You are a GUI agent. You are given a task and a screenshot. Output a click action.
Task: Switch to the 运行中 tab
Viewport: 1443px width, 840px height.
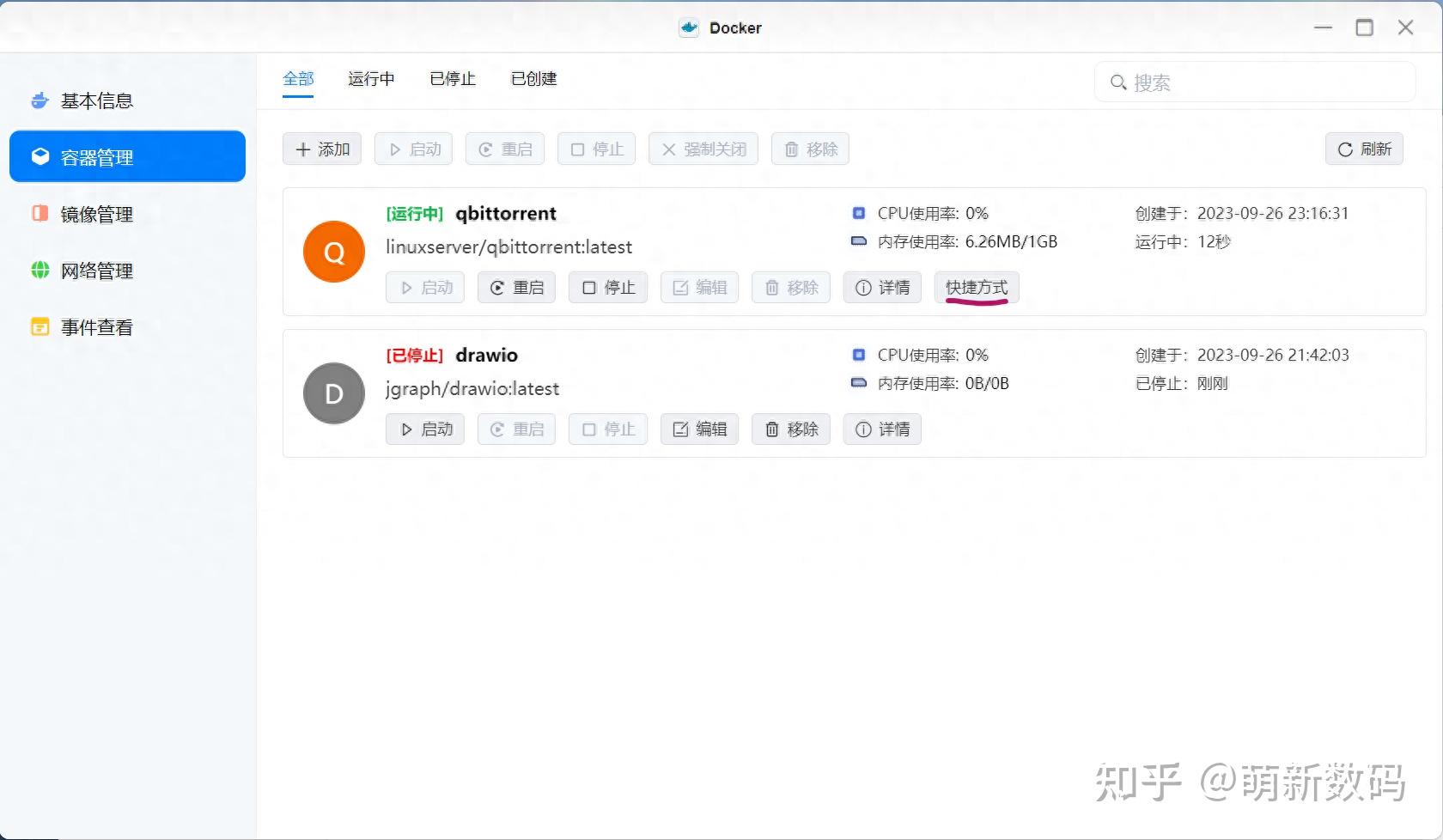tap(370, 79)
